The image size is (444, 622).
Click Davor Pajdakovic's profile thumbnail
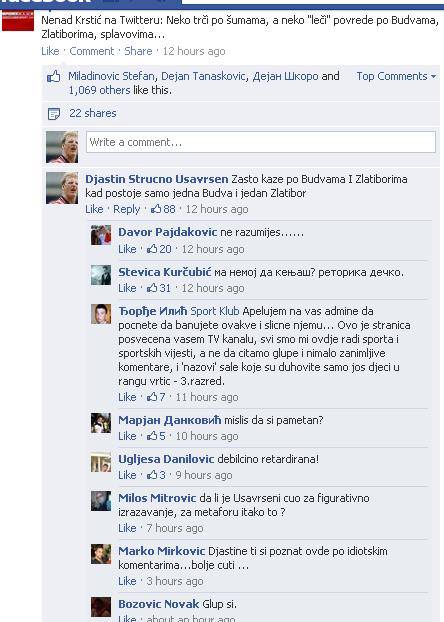pos(101,235)
